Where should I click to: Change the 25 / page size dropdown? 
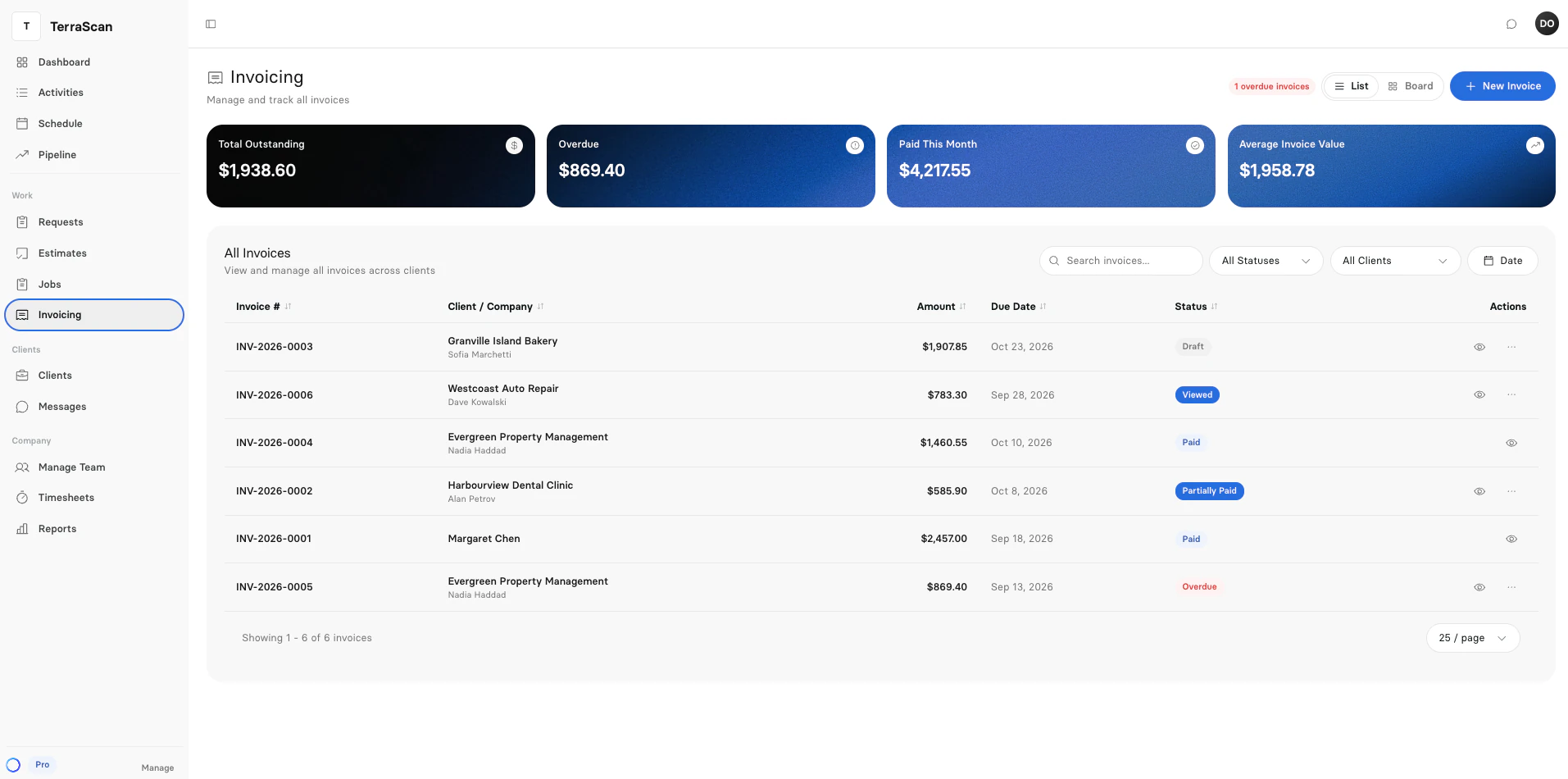[x=1473, y=638]
